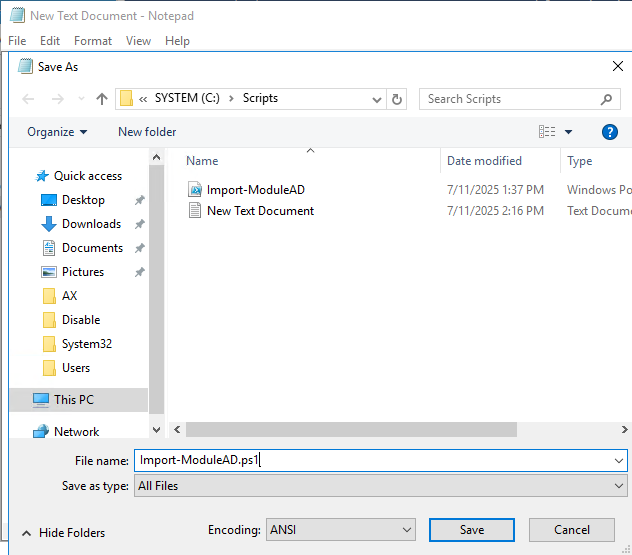Click pin icon next to Desktop
632x555 pixels.
pos(139,200)
